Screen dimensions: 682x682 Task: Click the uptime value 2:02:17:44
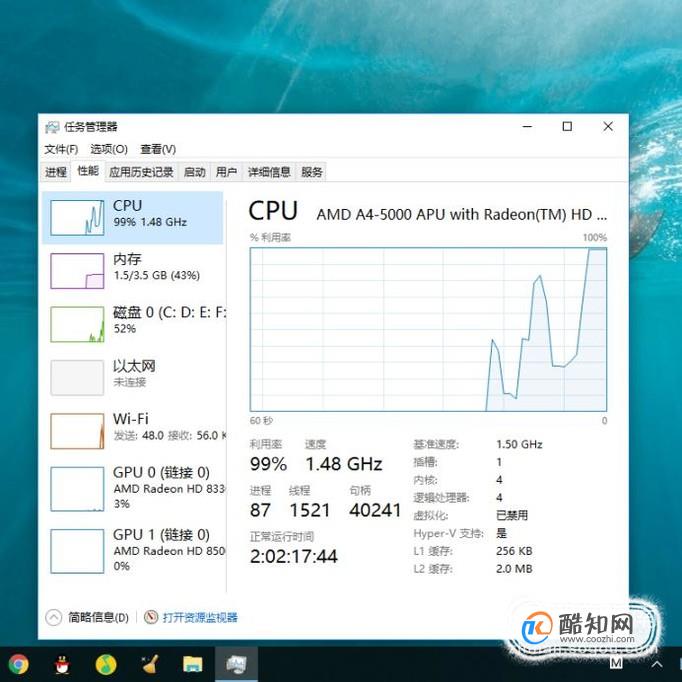(294, 556)
